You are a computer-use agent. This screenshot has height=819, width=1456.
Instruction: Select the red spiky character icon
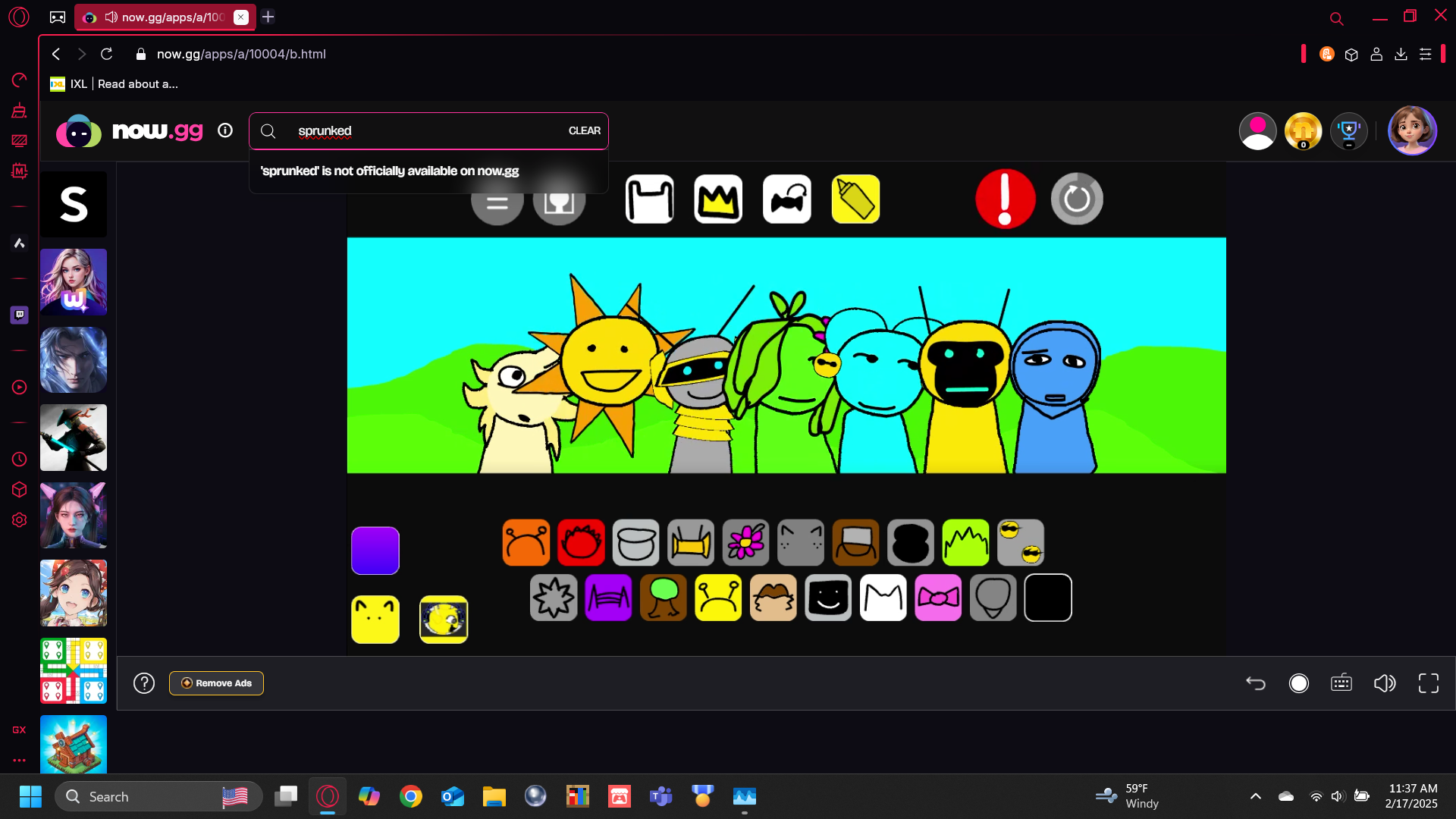[581, 542]
